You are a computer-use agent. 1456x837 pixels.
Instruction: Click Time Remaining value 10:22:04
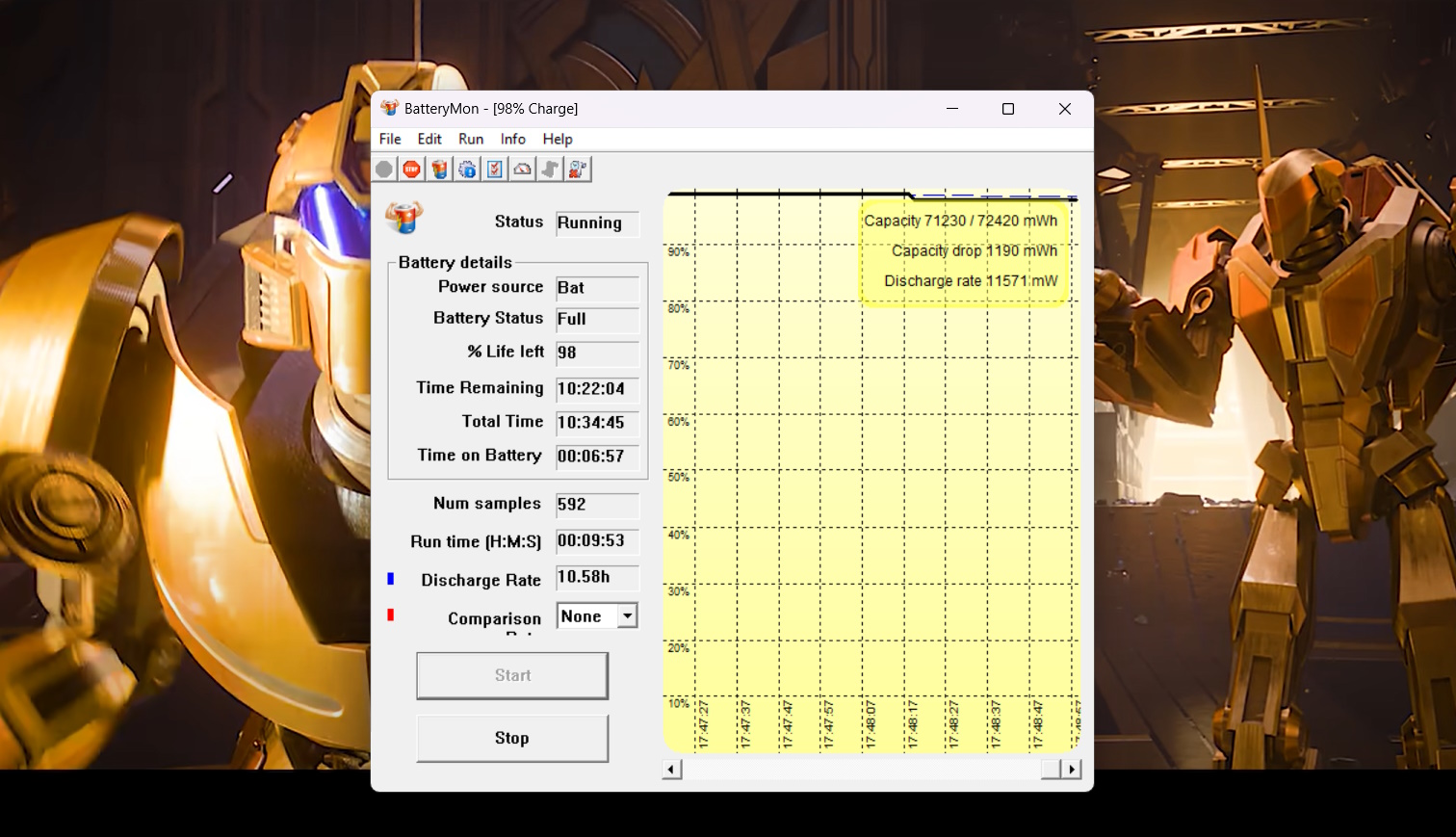[x=597, y=389]
